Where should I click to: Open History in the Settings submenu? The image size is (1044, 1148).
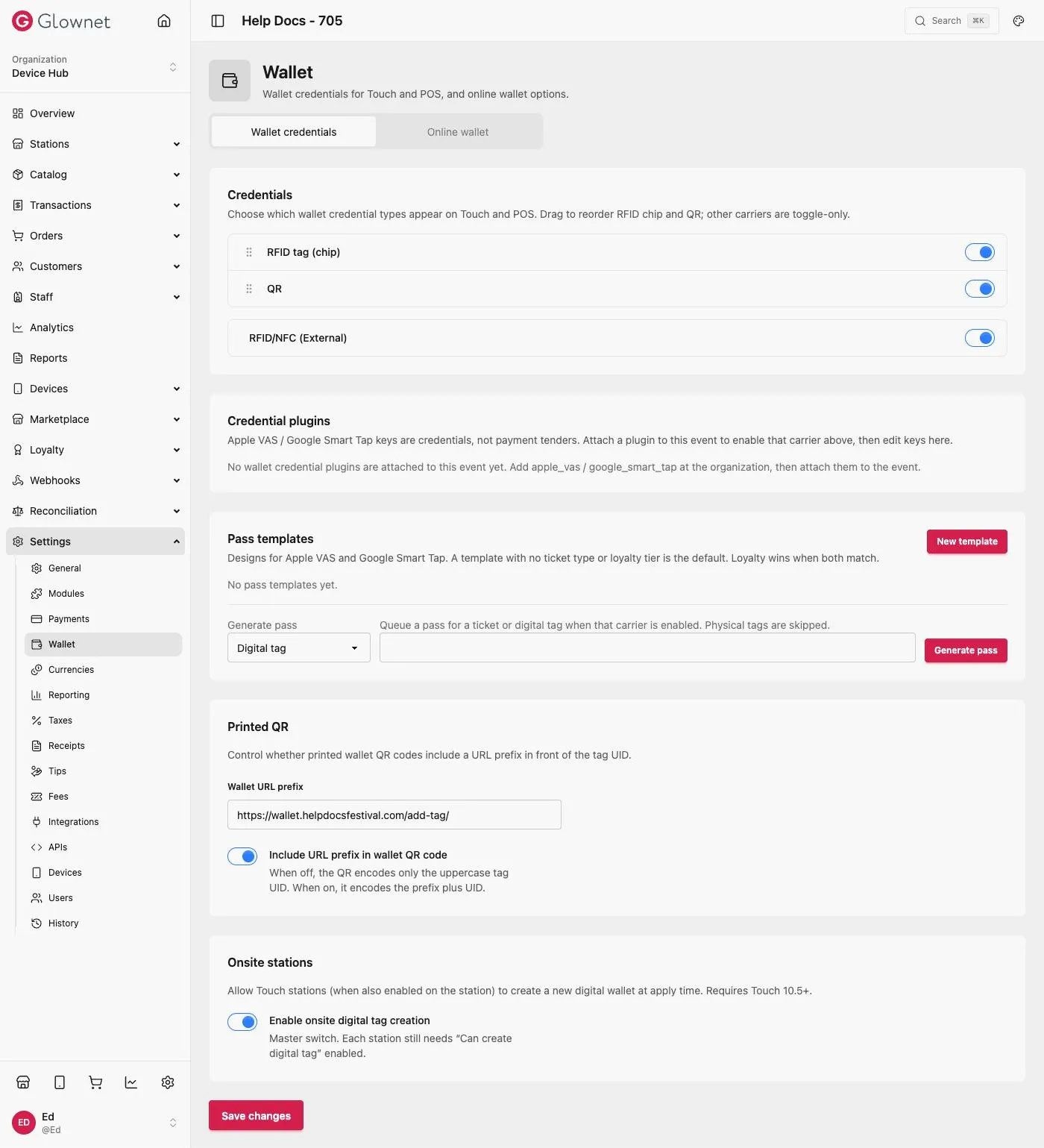click(x=104, y=923)
